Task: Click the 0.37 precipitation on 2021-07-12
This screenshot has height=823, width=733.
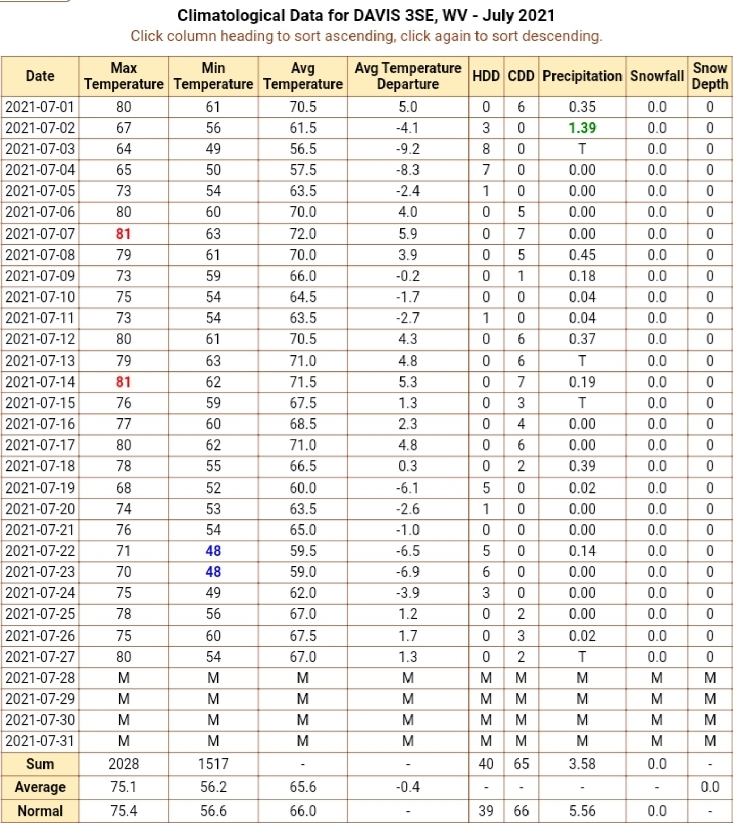Action: point(582,339)
